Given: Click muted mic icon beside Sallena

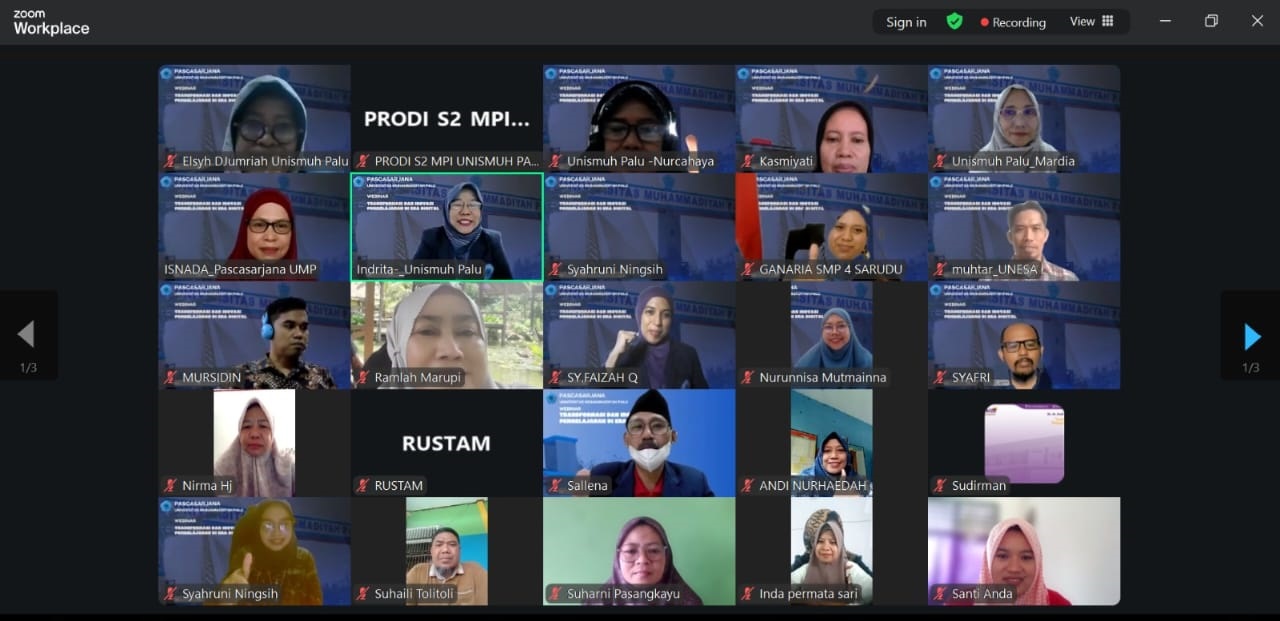Looking at the screenshot, I should (555, 485).
